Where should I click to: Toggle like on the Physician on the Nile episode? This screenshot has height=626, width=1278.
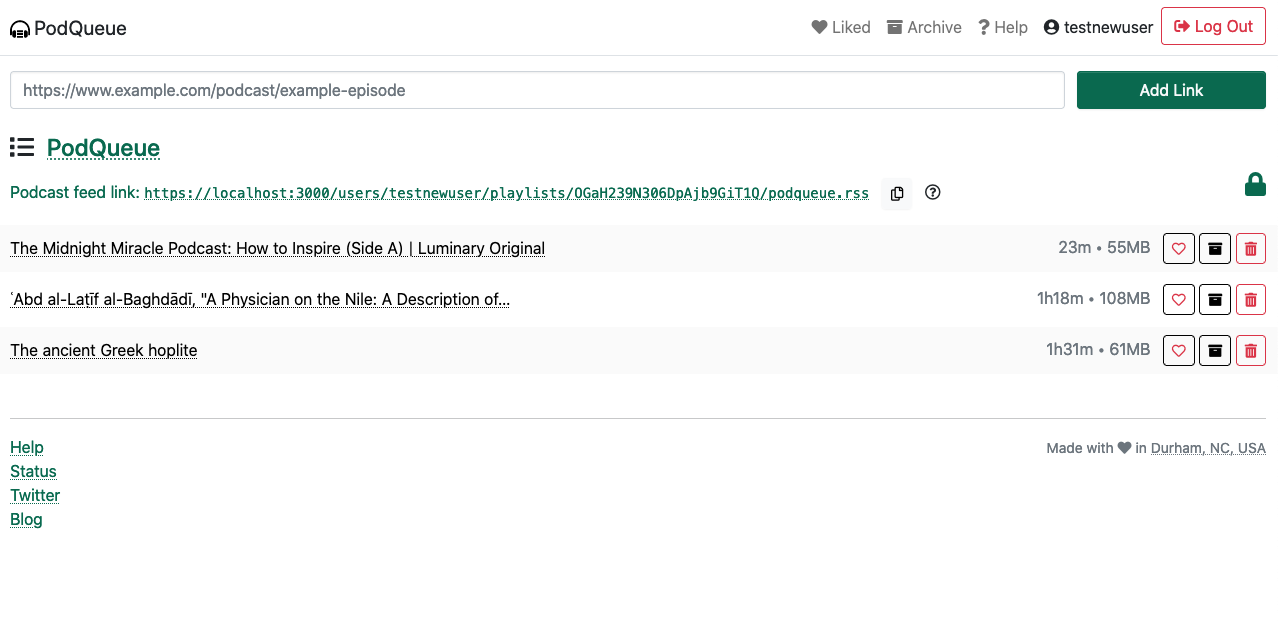pyautogui.click(x=1178, y=299)
